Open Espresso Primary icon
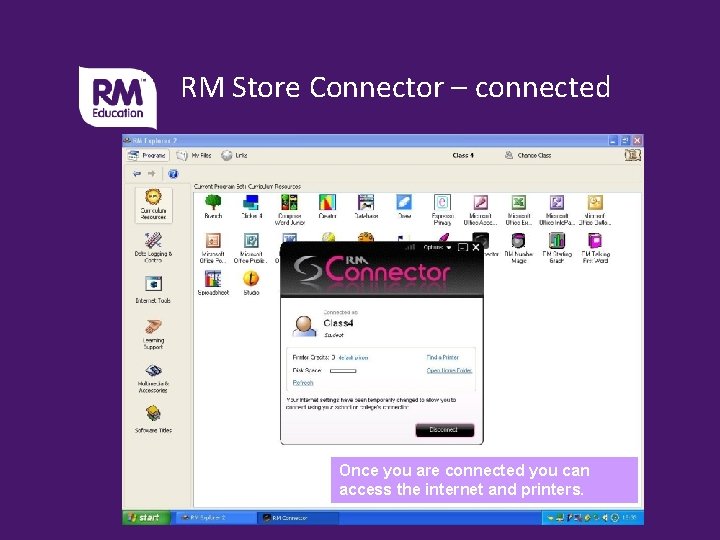 click(442, 209)
